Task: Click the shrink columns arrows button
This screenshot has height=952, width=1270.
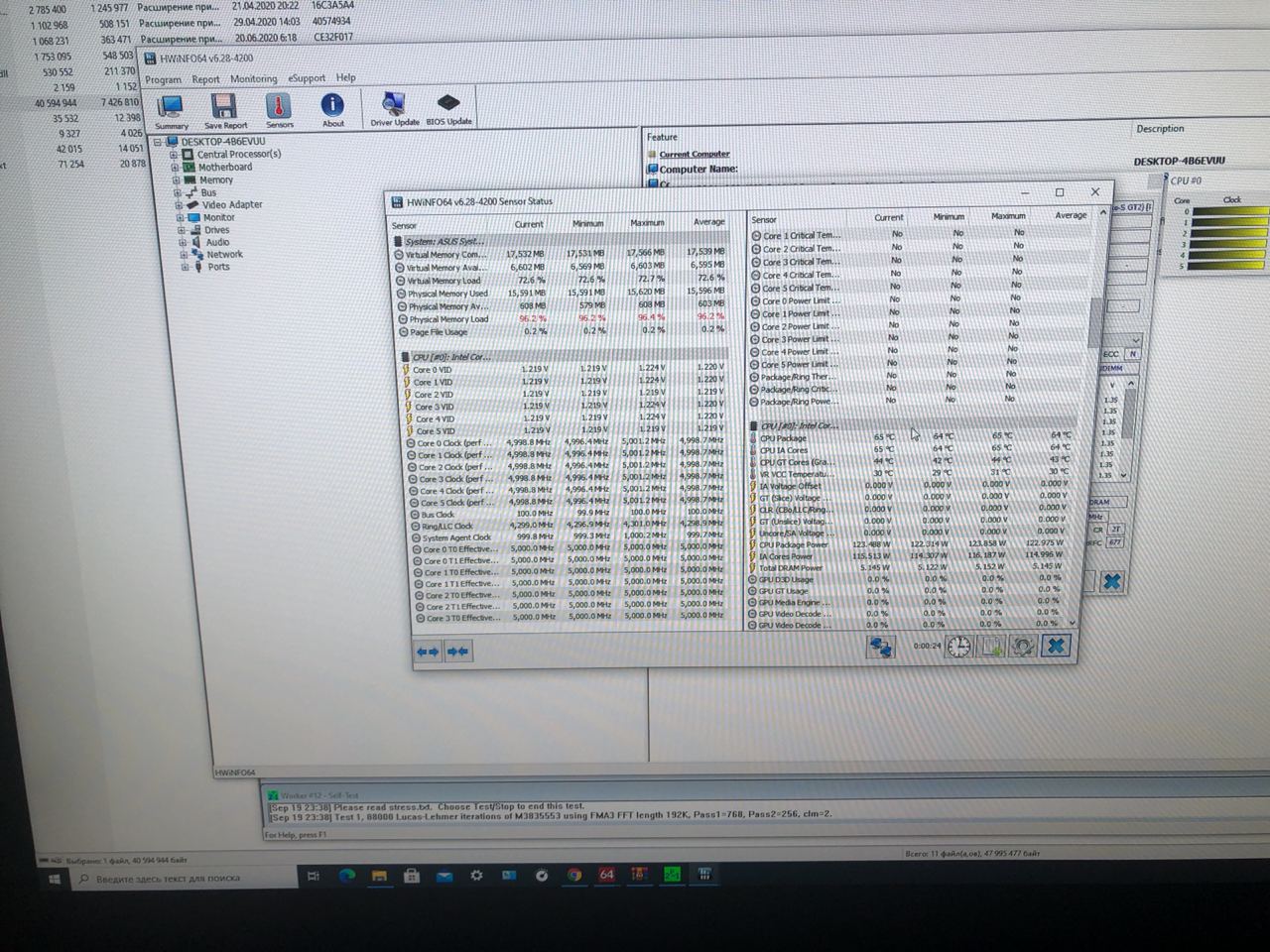Action: point(457,652)
